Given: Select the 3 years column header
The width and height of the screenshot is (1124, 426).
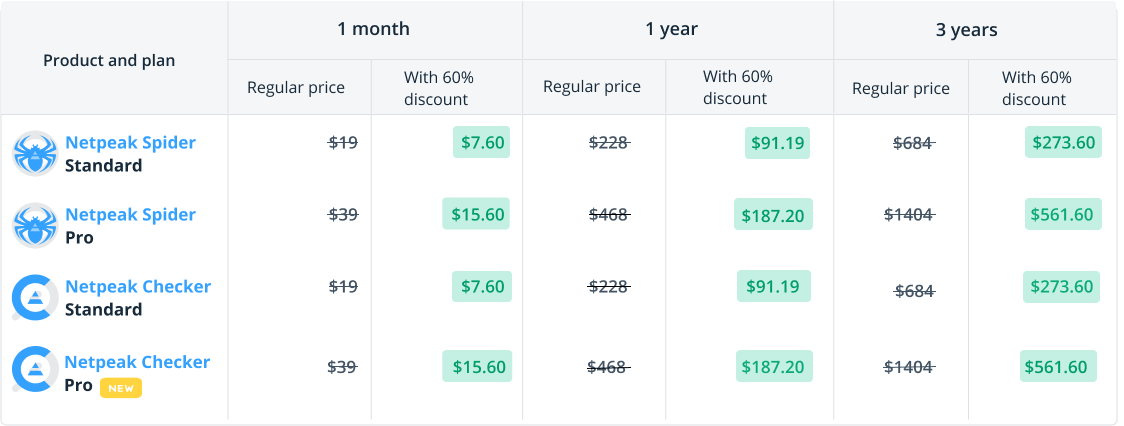Looking at the screenshot, I should [x=966, y=30].
